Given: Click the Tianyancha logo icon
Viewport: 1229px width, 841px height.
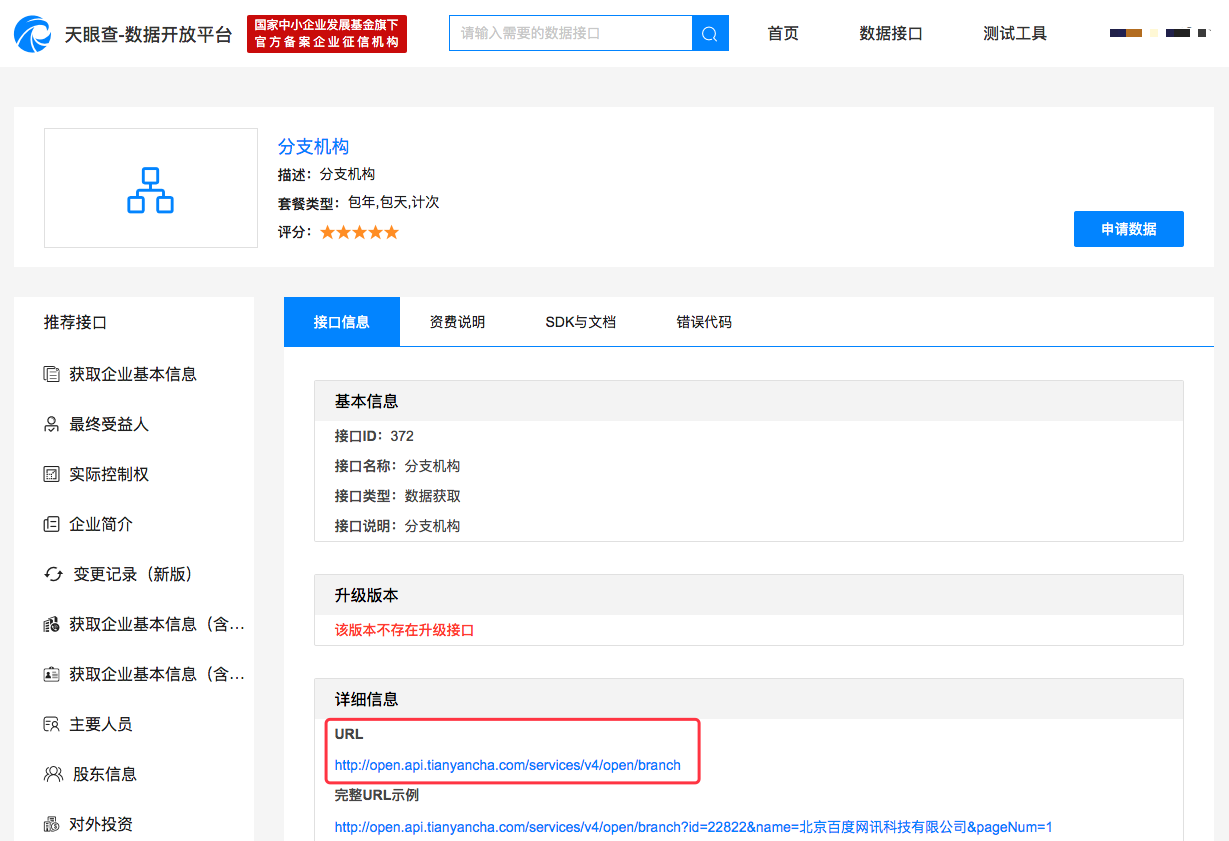Looking at the screenshot, I should point(34,34).
